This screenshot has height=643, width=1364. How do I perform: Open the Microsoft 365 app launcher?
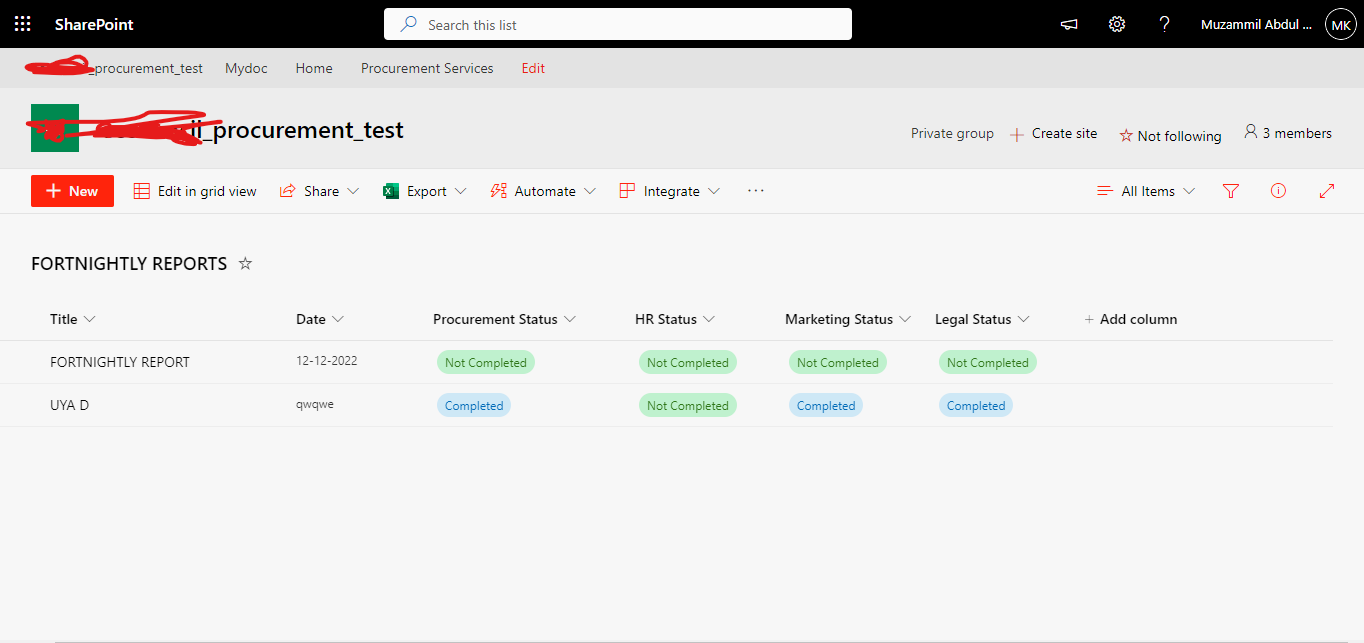[22, 23]
